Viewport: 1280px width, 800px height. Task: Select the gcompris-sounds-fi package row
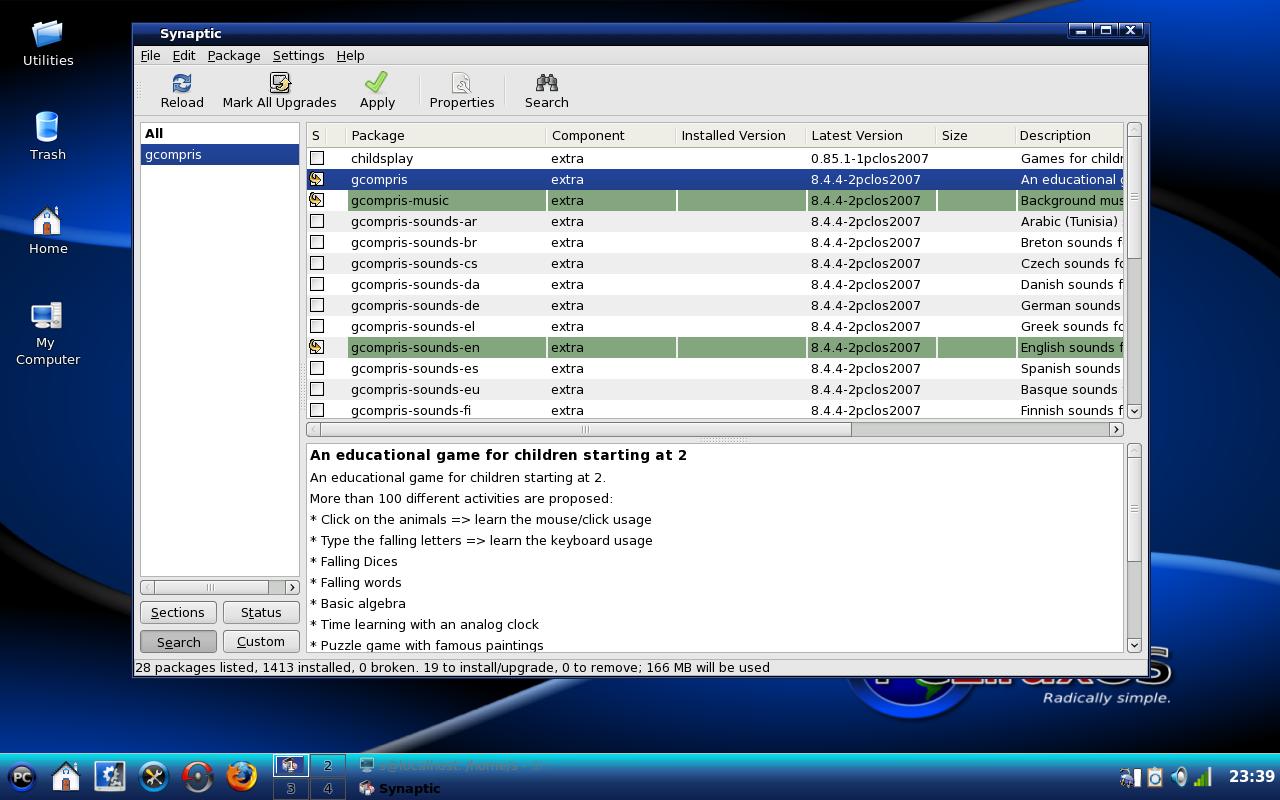point(715,410)
